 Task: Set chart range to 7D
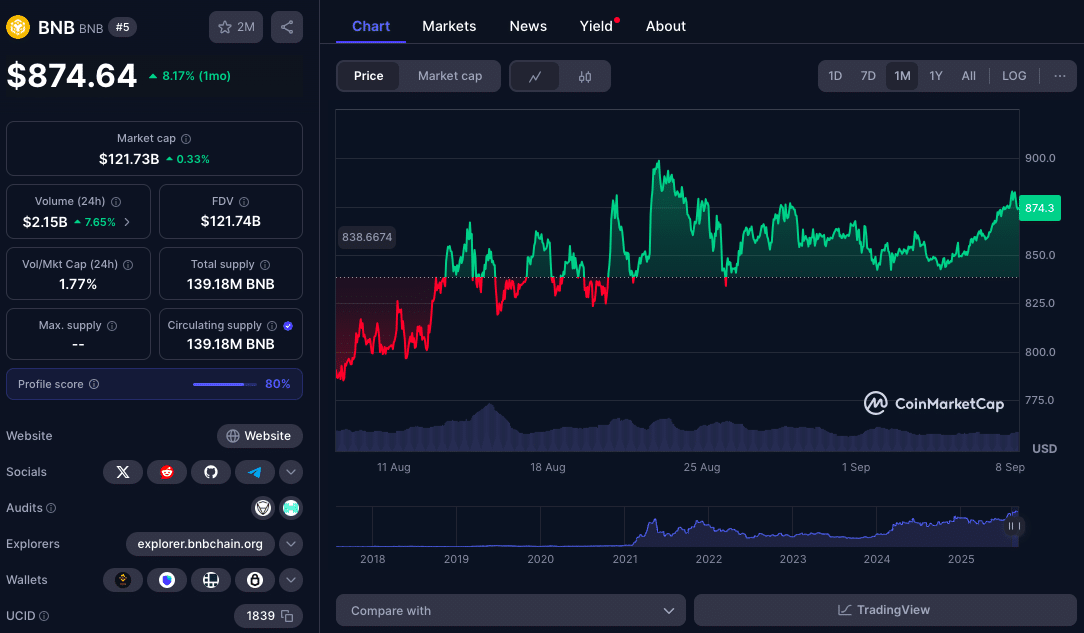868,76
